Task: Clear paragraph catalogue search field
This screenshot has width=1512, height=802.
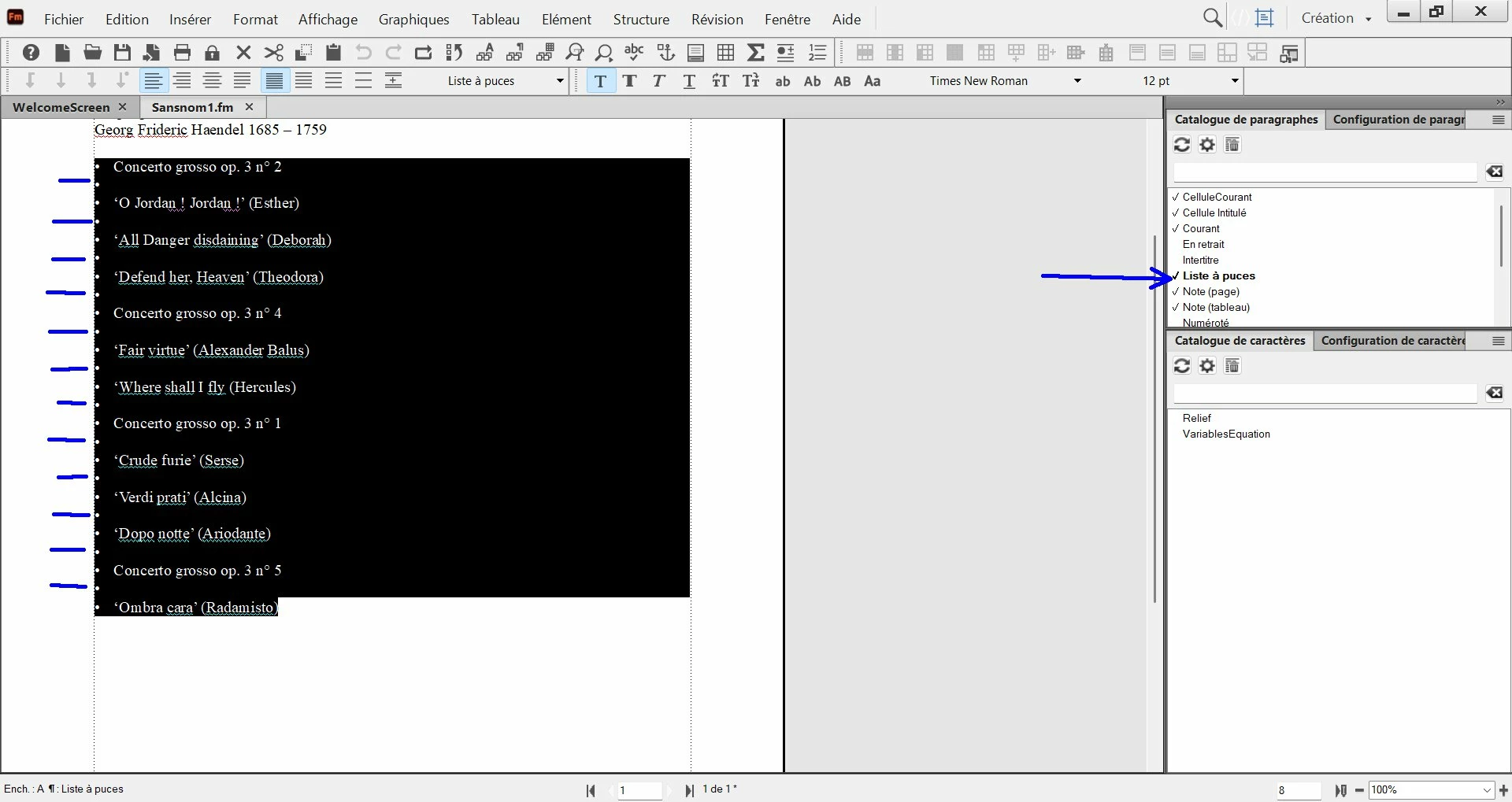Action: [x=1495, y=172]
